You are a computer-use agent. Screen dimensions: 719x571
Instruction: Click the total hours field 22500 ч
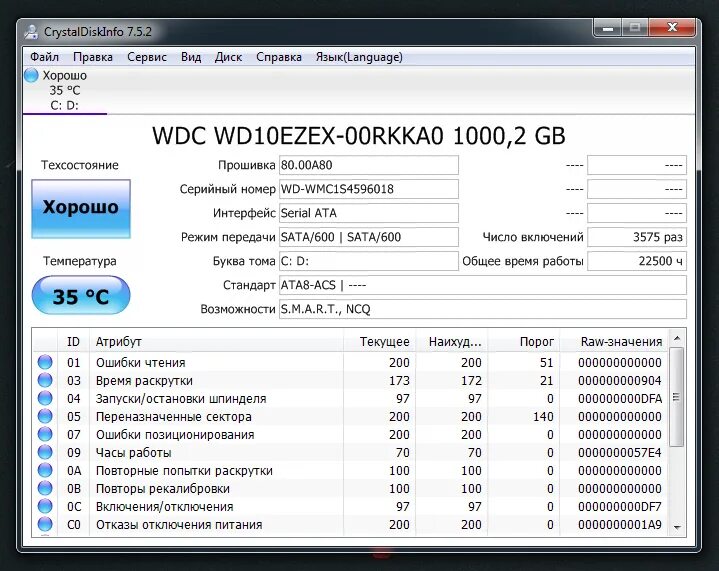(637, 261)
